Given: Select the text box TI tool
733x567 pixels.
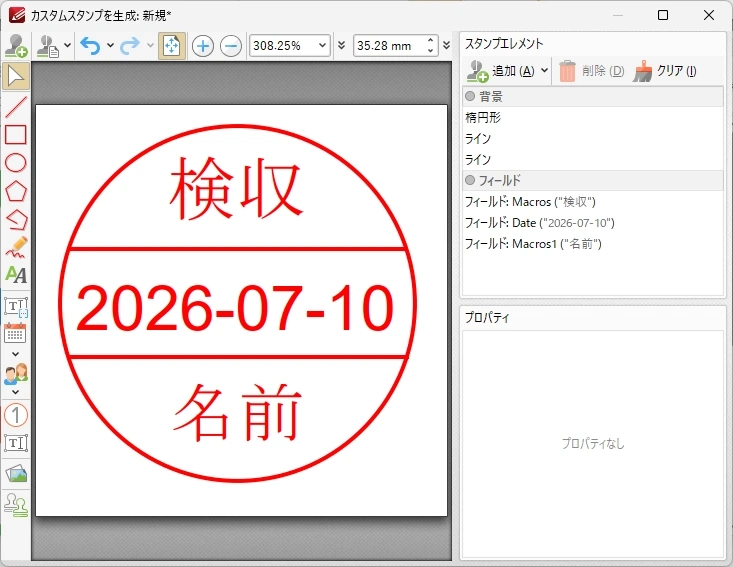Looking at the screenshot, I should [x=16, y=443].
